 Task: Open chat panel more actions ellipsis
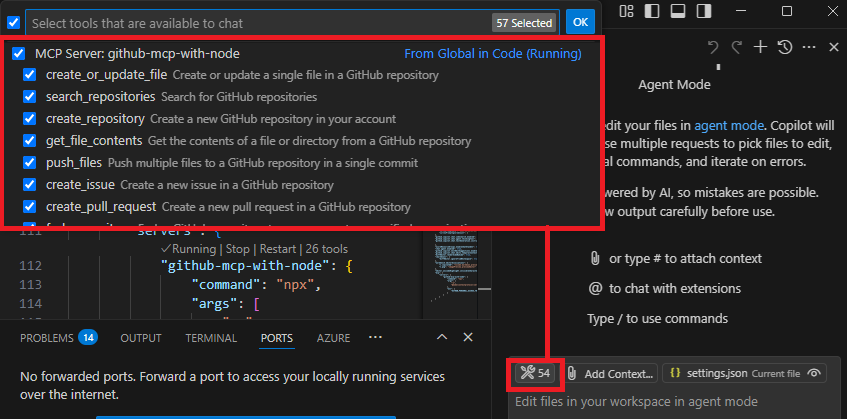[809, 48]
